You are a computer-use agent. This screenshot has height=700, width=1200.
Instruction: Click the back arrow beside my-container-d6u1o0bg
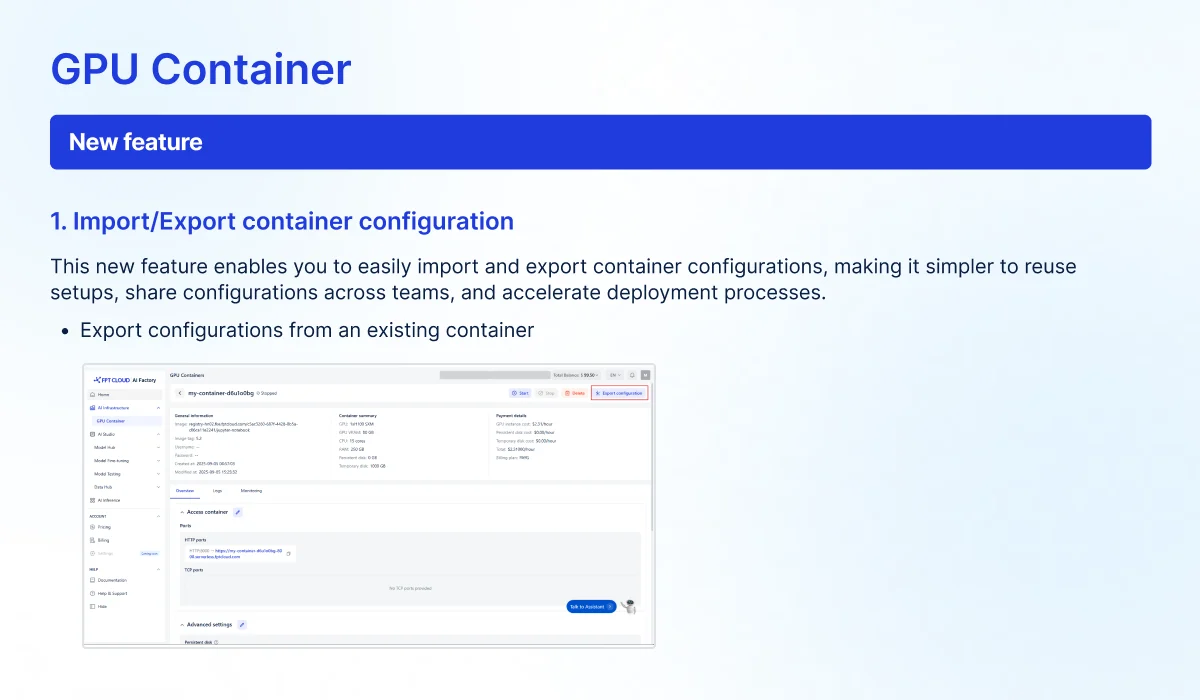click(x=179, y=393)
